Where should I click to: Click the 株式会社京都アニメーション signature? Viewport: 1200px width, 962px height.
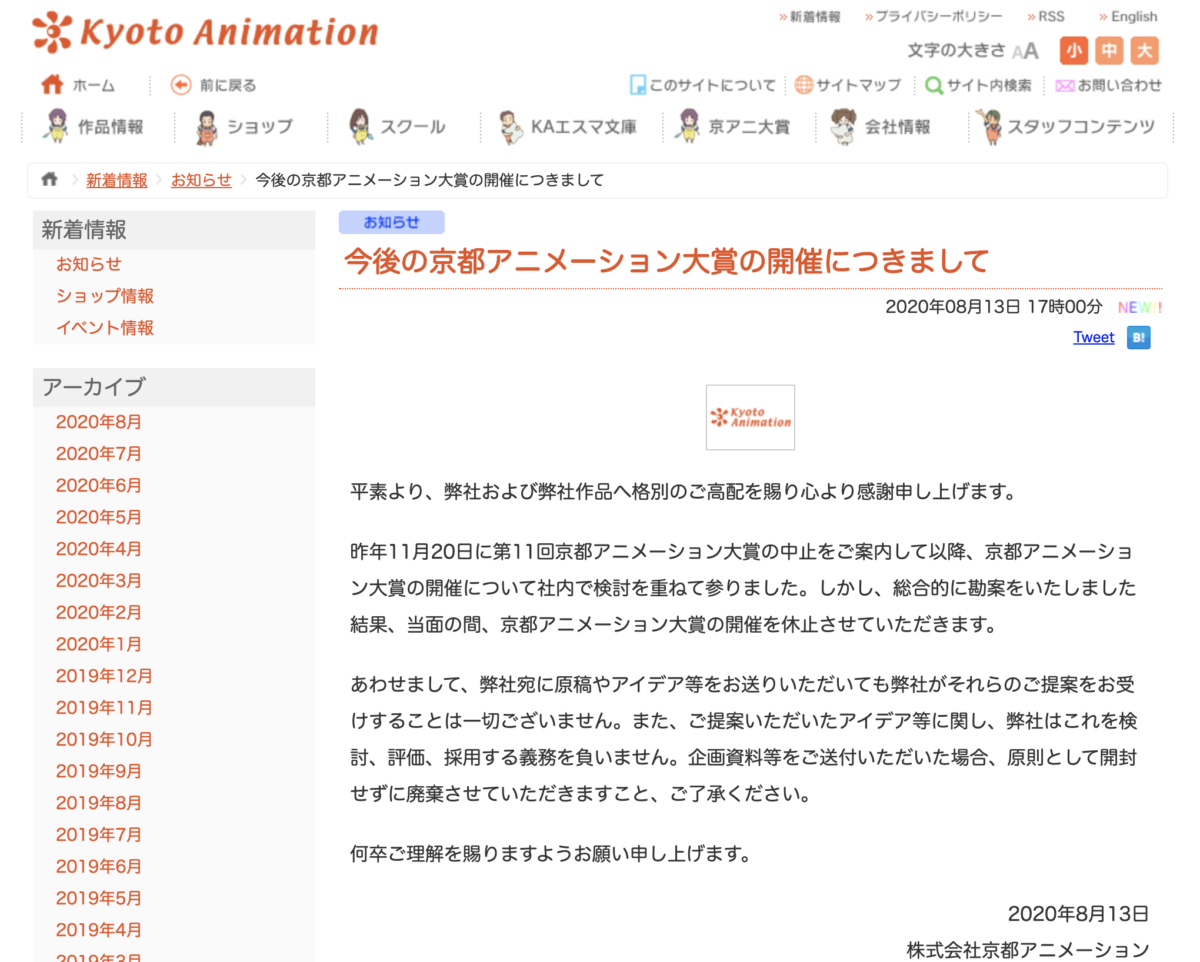tap(1028, 949)
